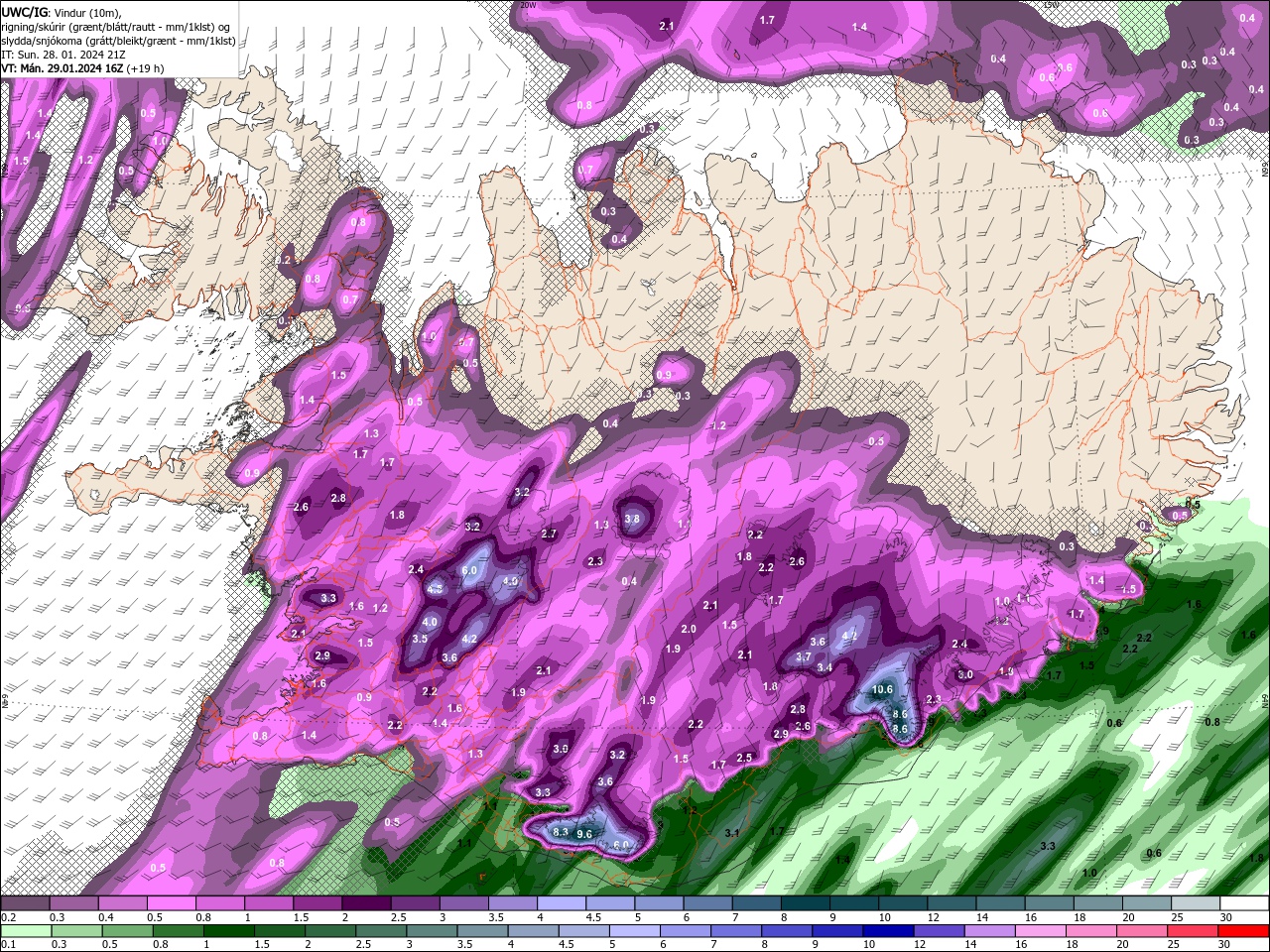The height and width of the screenshot is (952, 1270).
Task: Click the '10.6' value on the map
Action: click(882, 690)
